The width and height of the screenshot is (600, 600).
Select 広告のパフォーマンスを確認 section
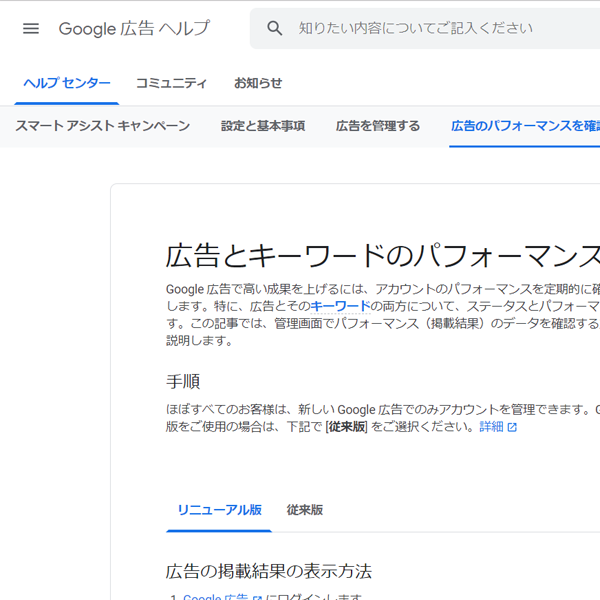(525, 126)
